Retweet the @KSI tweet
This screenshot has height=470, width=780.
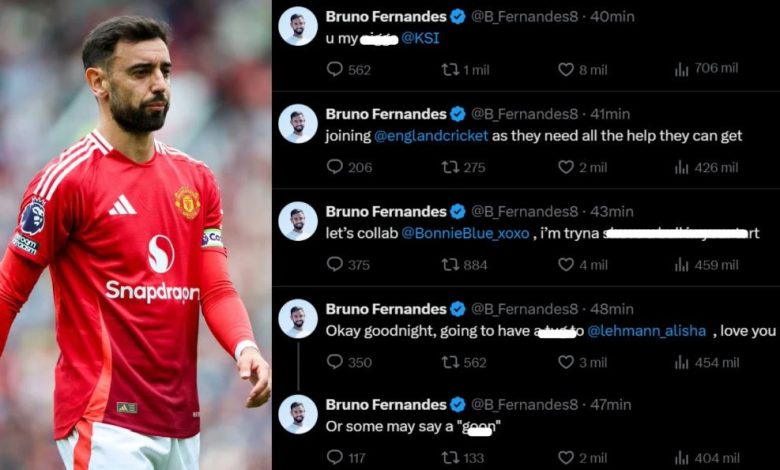[450, 69]
